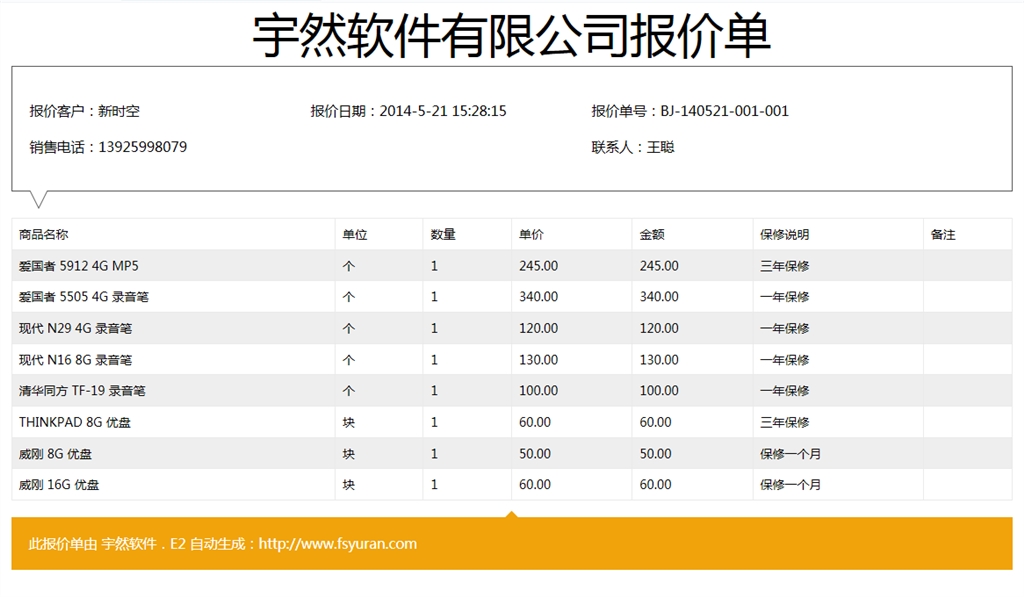The height and width of the screenshot is (597, 1024).
Task: Select the 清华同方 TF-19 录音笔 product name
Action: click(x=82, y=391)
